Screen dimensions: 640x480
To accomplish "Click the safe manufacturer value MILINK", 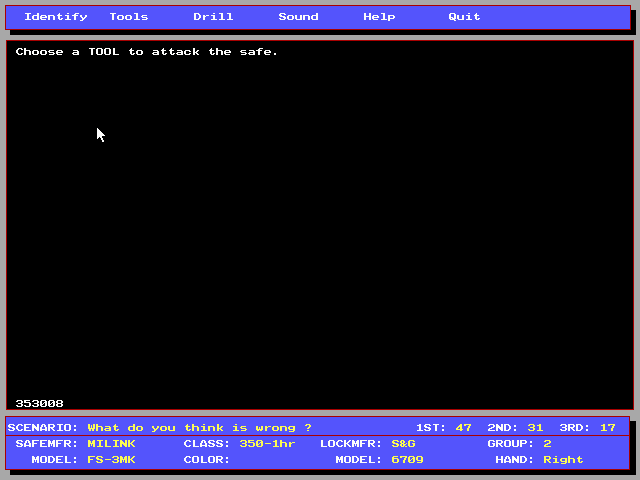I will pyautogui.click(x=111, y=444).
